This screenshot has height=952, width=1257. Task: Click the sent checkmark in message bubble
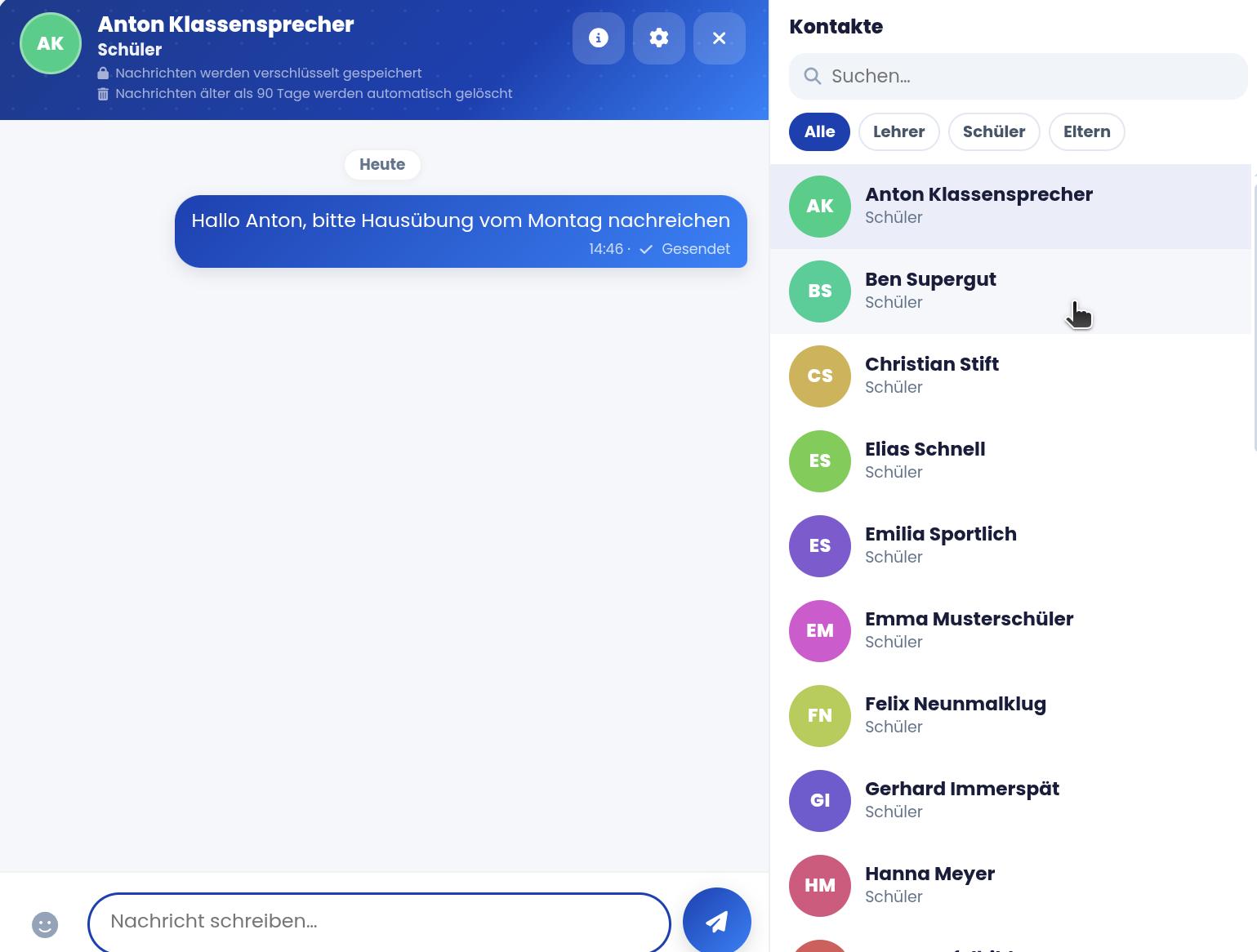point(646,249)
